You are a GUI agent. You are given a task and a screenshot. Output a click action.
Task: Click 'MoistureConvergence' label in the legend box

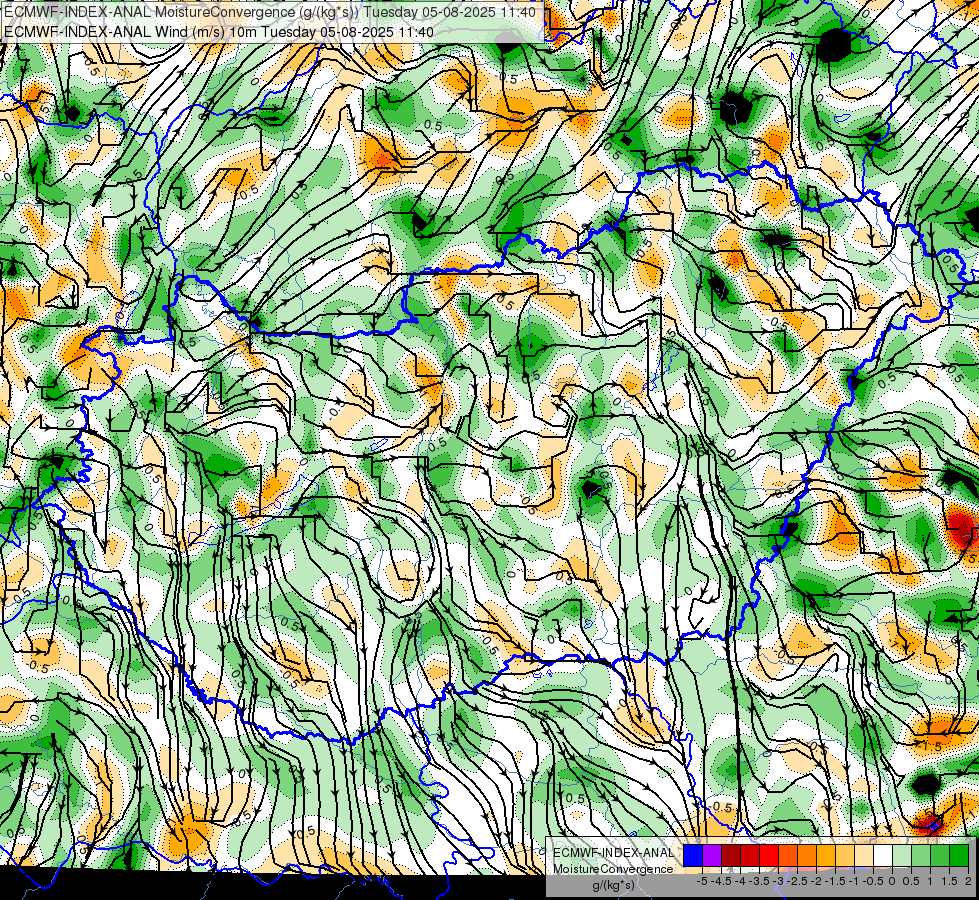613,869
